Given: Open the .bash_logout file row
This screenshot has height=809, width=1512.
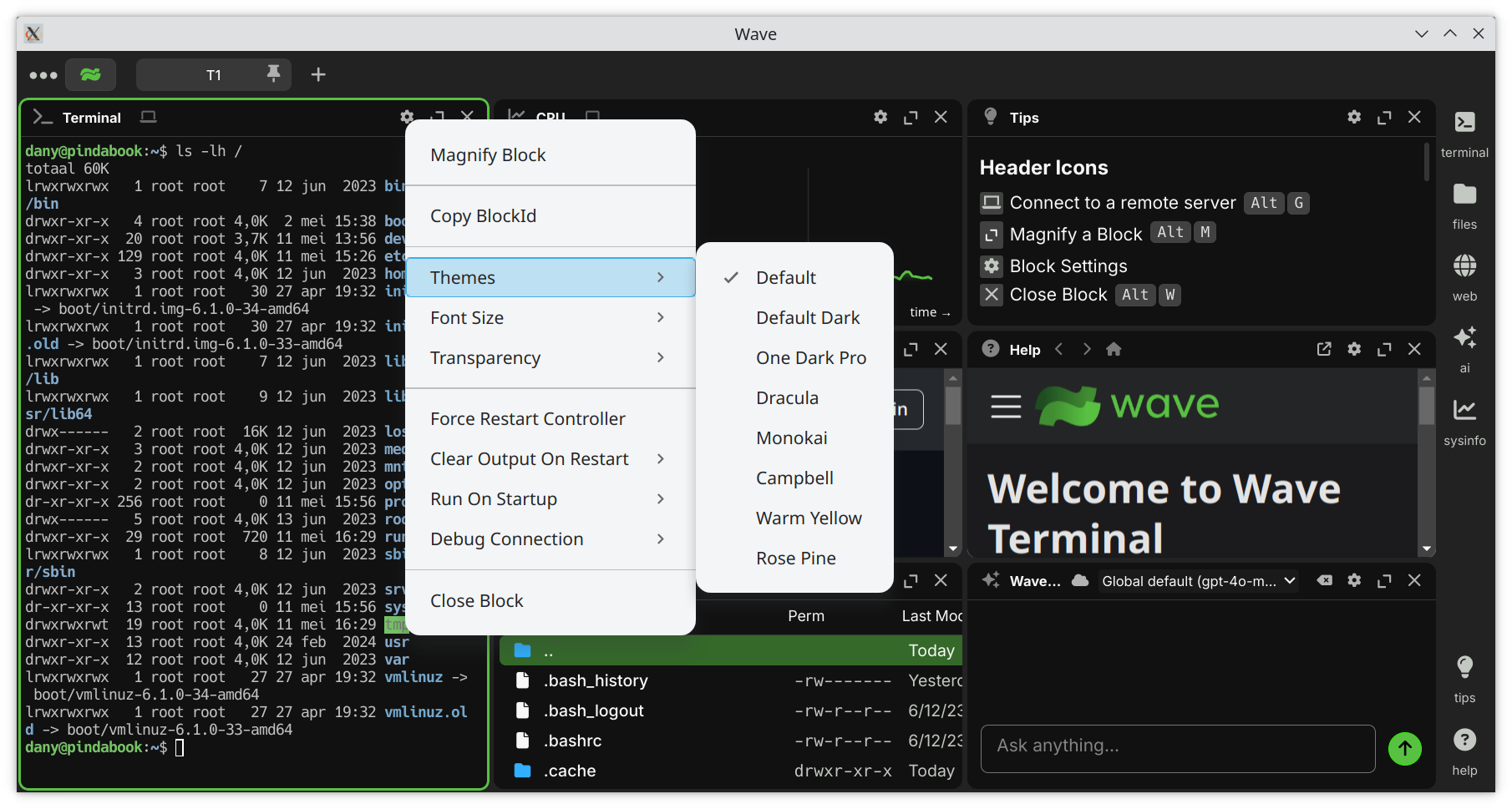Looking at the screenshot, I should click(731, 710).
